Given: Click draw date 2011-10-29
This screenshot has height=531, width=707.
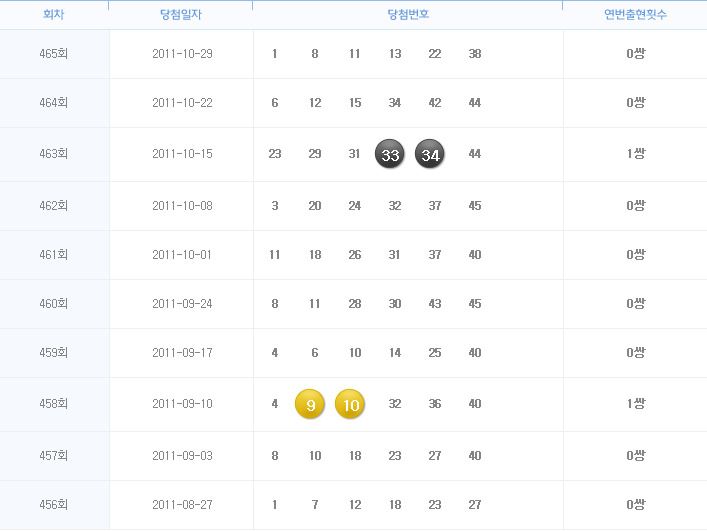Looking at the screenshot, I should (x=182, y=54).
